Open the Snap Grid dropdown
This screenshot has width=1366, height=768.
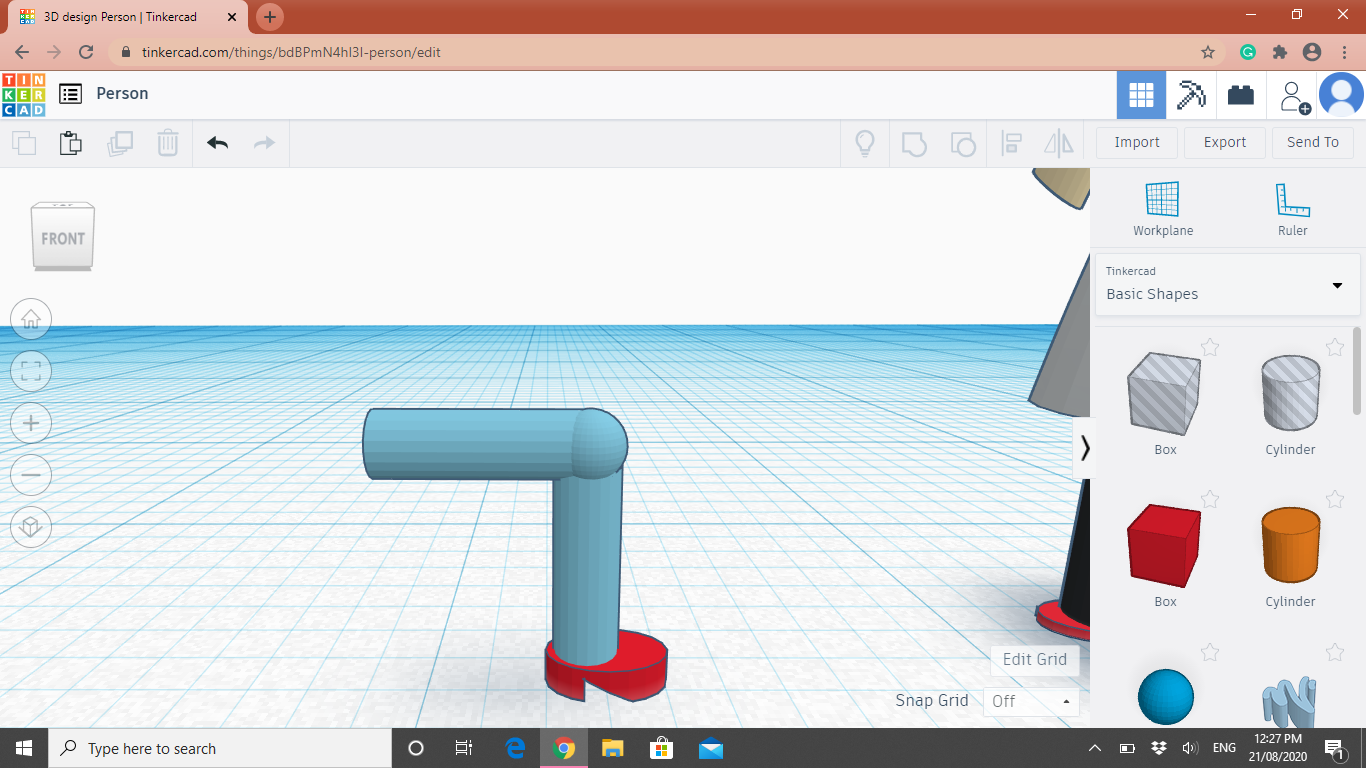[1031, 701]
